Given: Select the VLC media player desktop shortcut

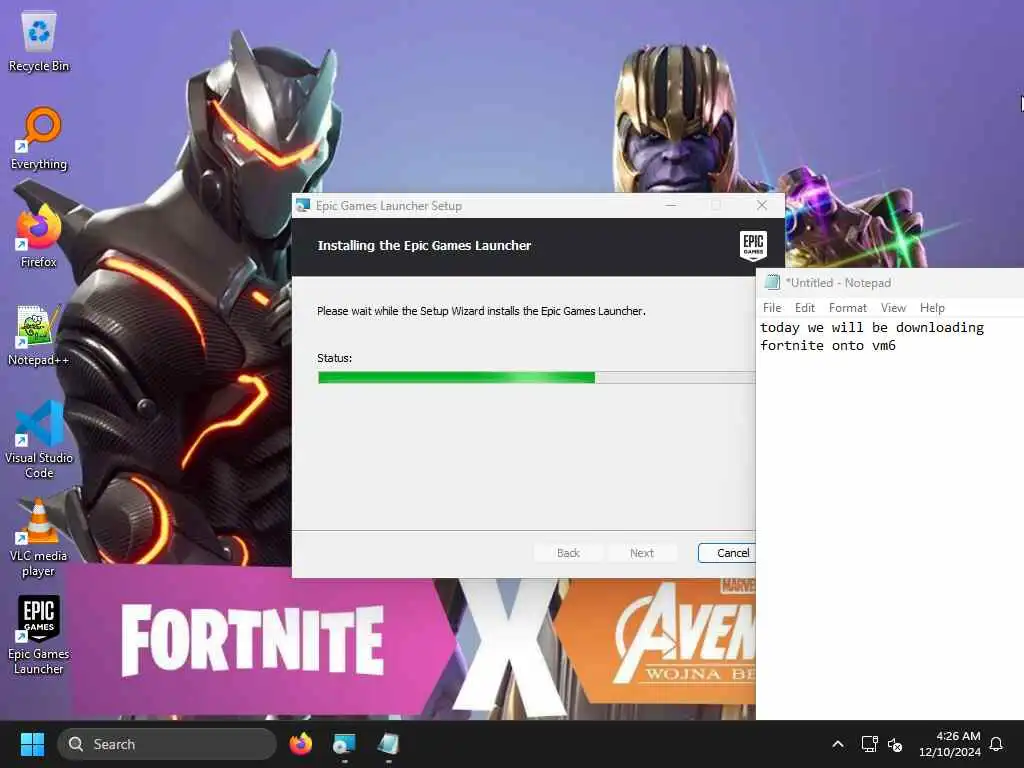Looking at the screenshot, I should coord(39,538).
